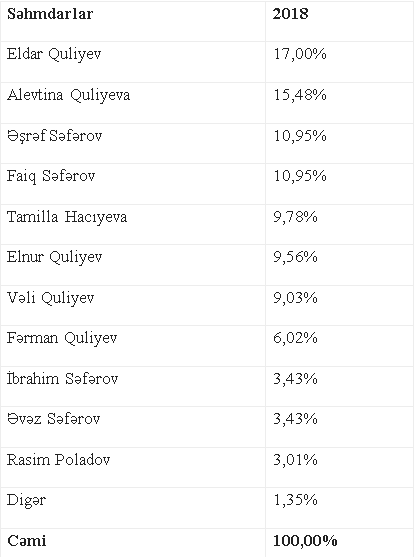
Task: Click the Digər row label
Action: click(x=27, y=501)
